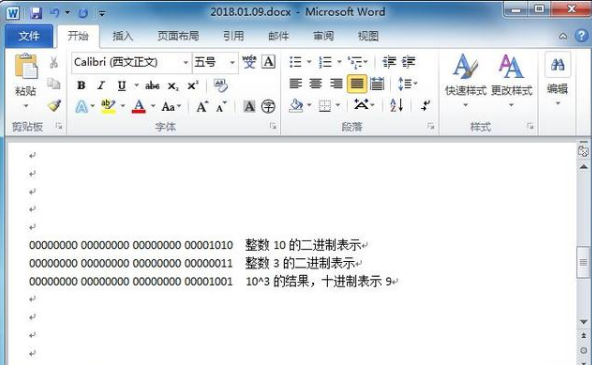Open the 文件 File tab
This screenshot has width=592, height=365.
coord(29,36)
